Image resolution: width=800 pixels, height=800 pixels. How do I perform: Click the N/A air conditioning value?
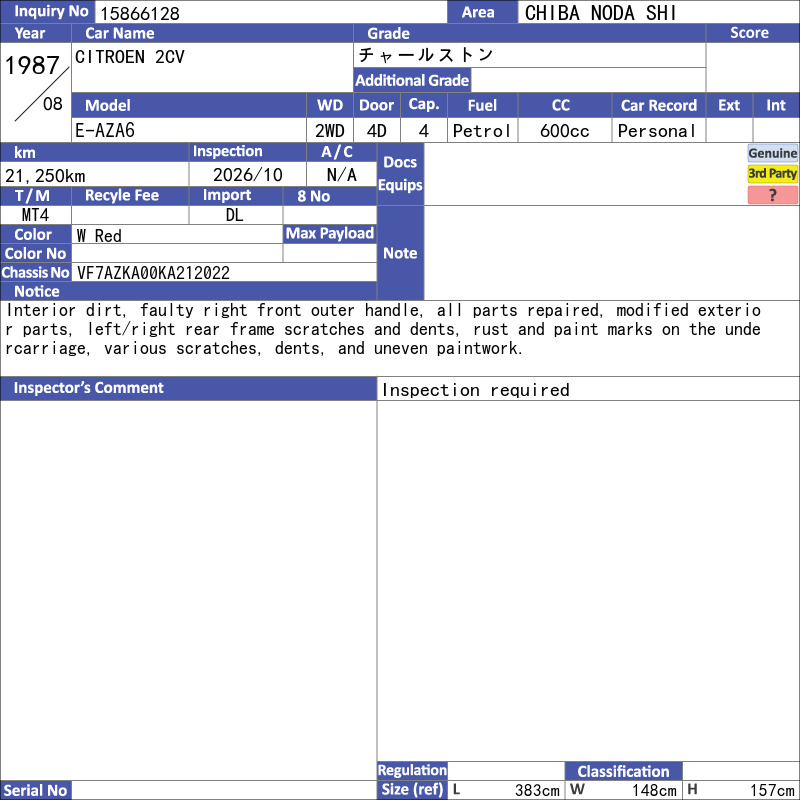341,175
